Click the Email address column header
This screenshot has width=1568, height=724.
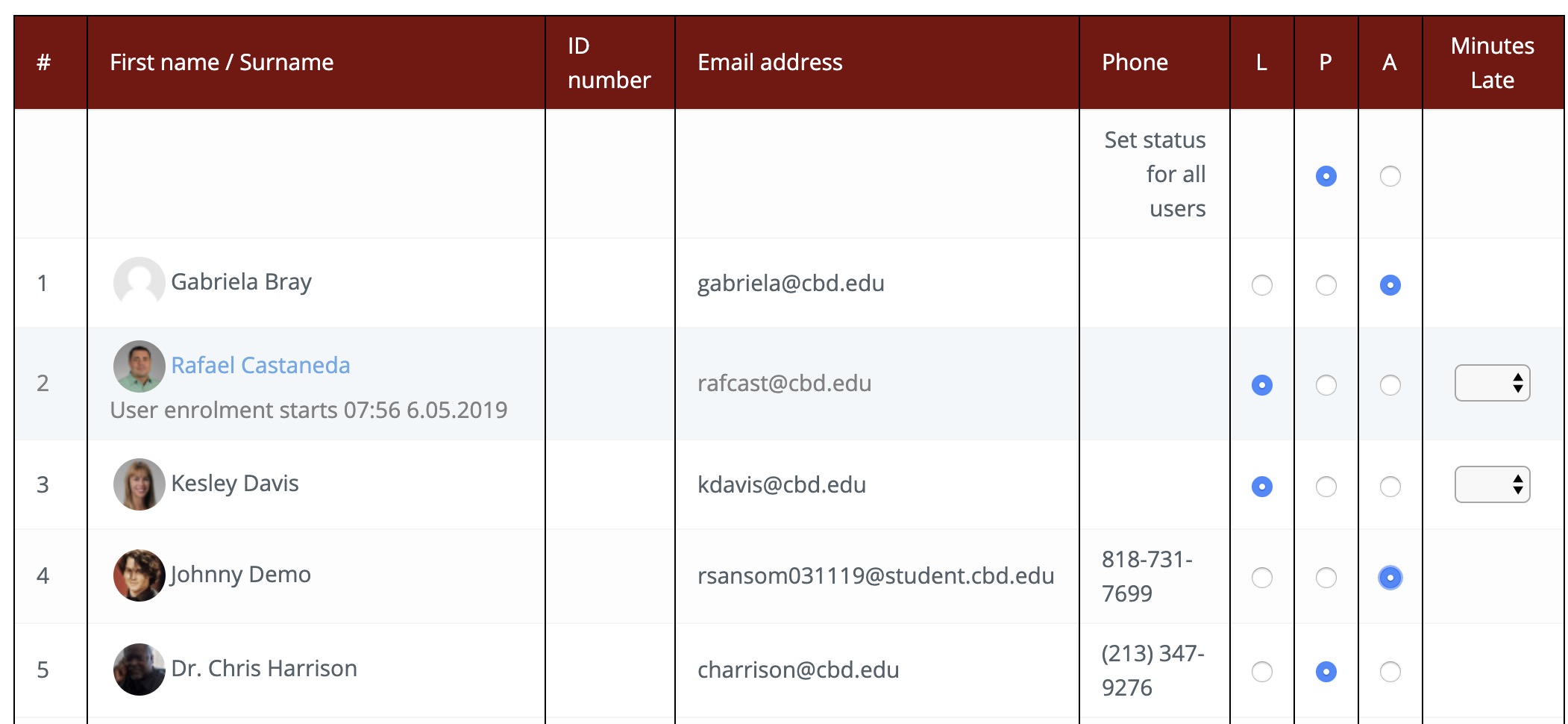770,62
